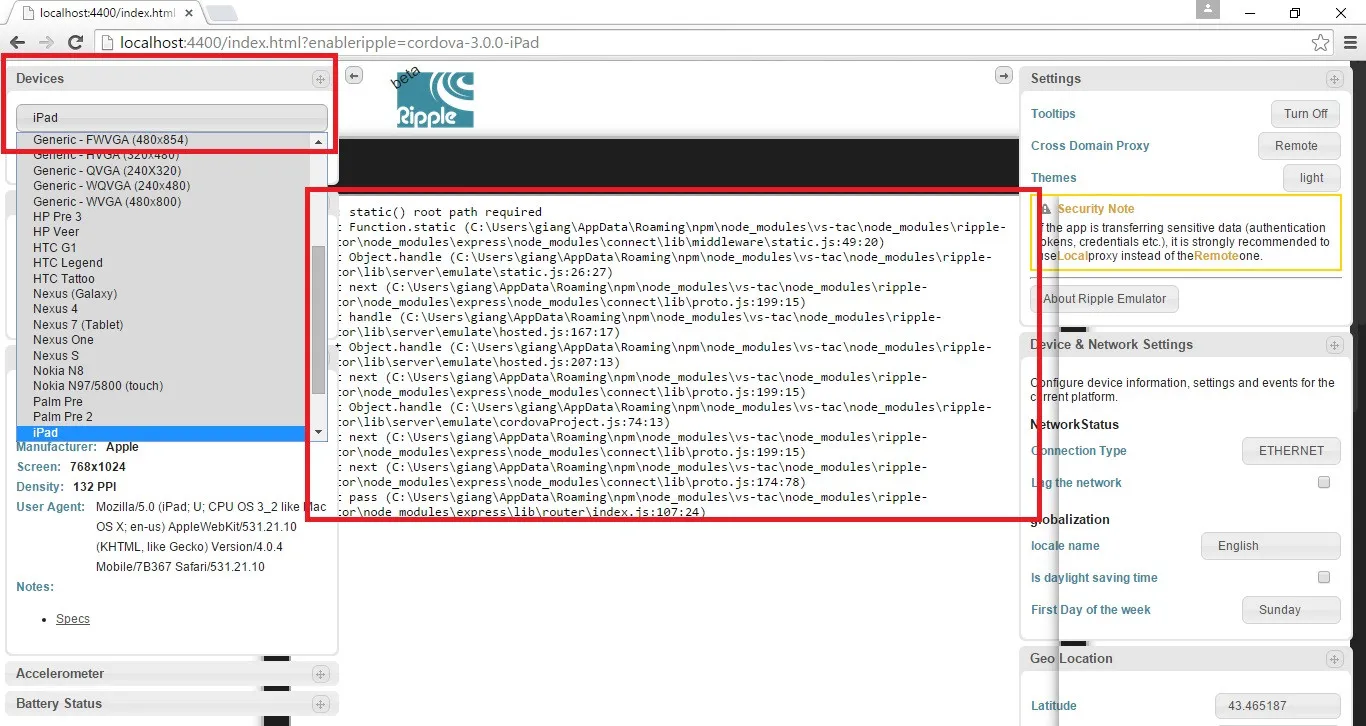
Task: Click Device & Network Settings move handle icon
Action: pyautogui.click(x=1334, y=345)
